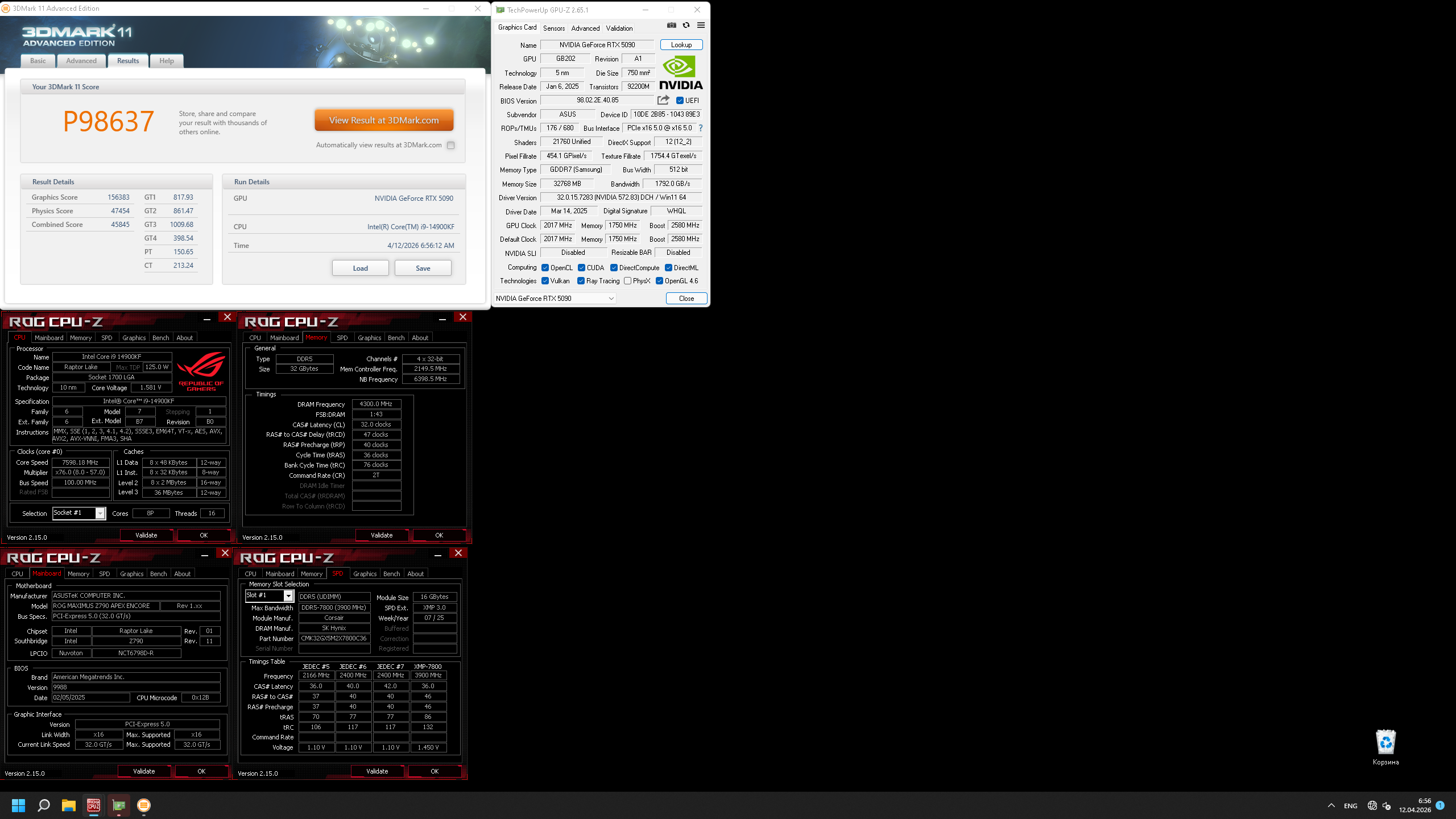Switch to the Advanced tab in 3DMark 11
The height and width of the screenshot is (819, 1456).
(81, 61)
